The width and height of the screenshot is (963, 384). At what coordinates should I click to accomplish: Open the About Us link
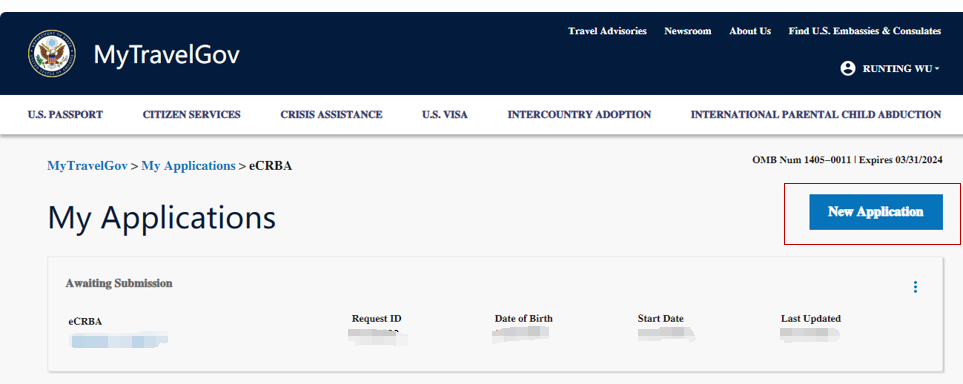click(x=750, y=31)
